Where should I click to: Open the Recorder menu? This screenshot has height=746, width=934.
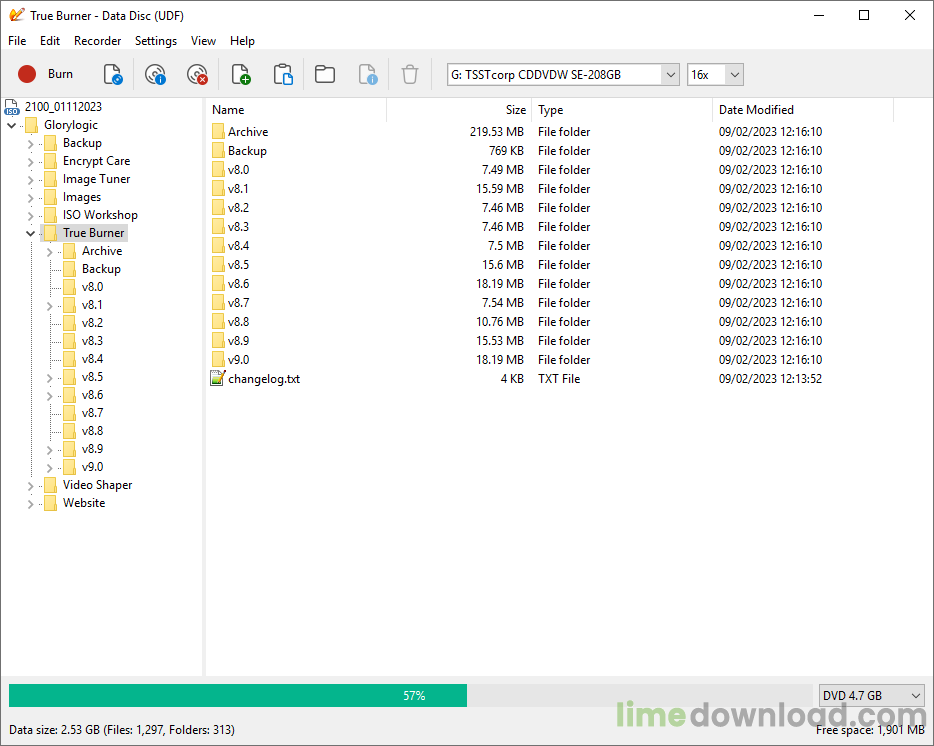98,41
